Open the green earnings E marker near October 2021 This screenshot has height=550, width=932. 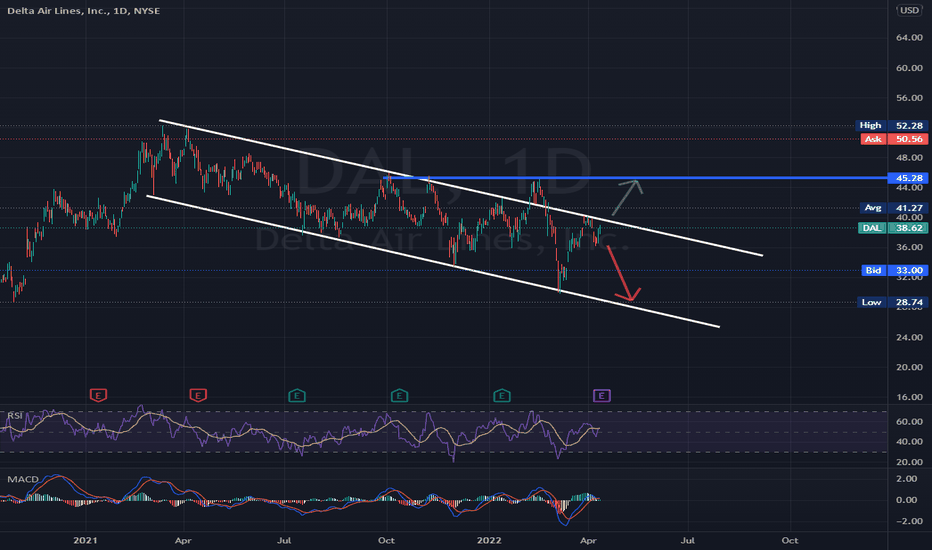point(399,395)
